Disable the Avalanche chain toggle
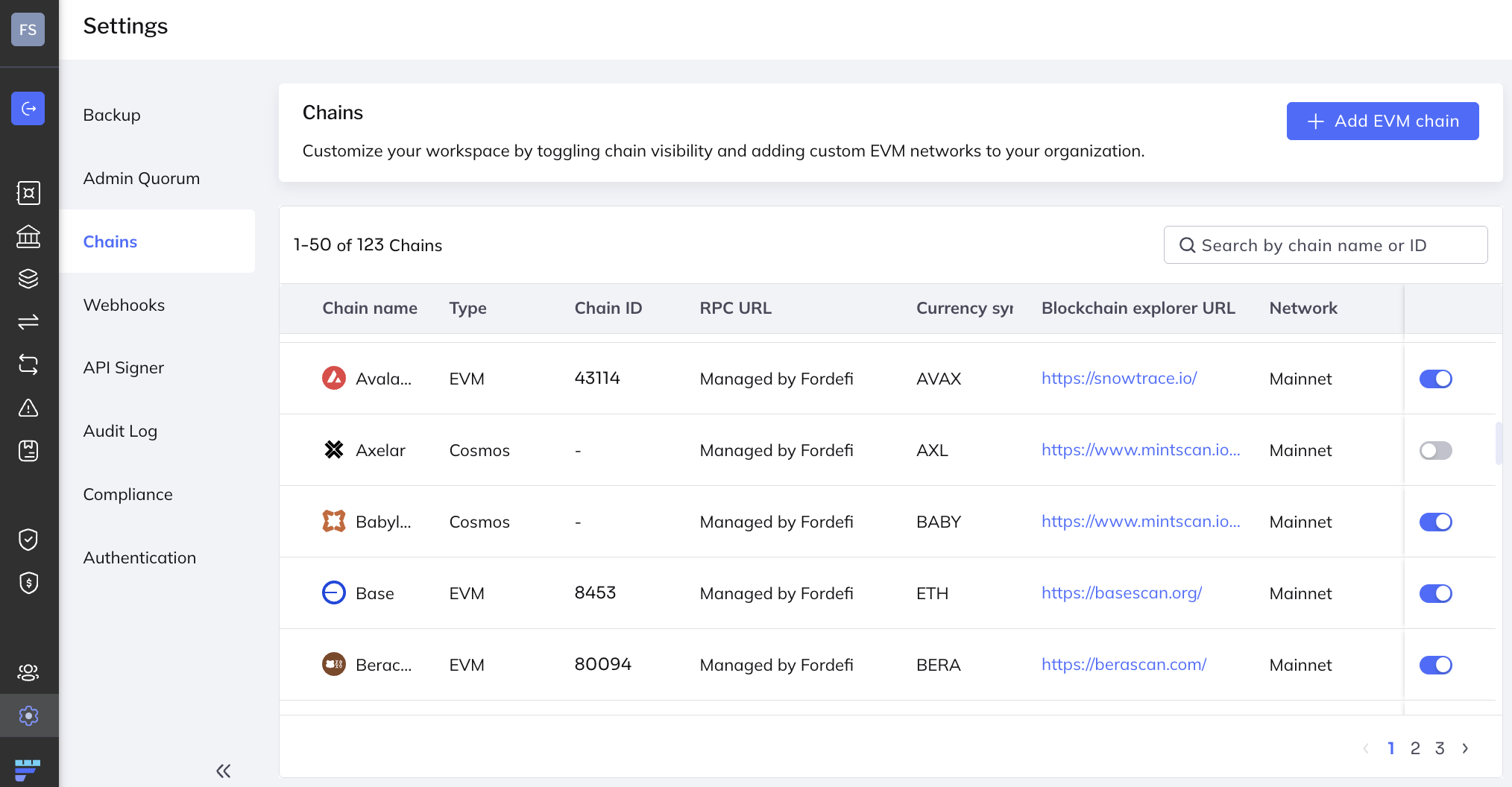The height and width of the screenshot is (787, 1512). pyautogui.click(x=1435, y=379)
